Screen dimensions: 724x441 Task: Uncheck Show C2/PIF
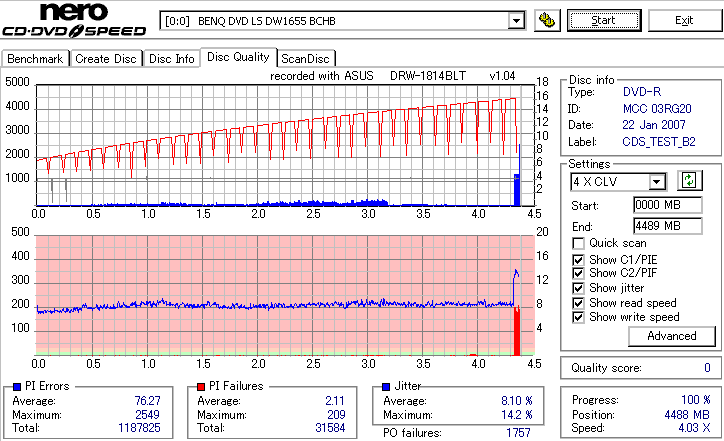click(x=578, y=273)
